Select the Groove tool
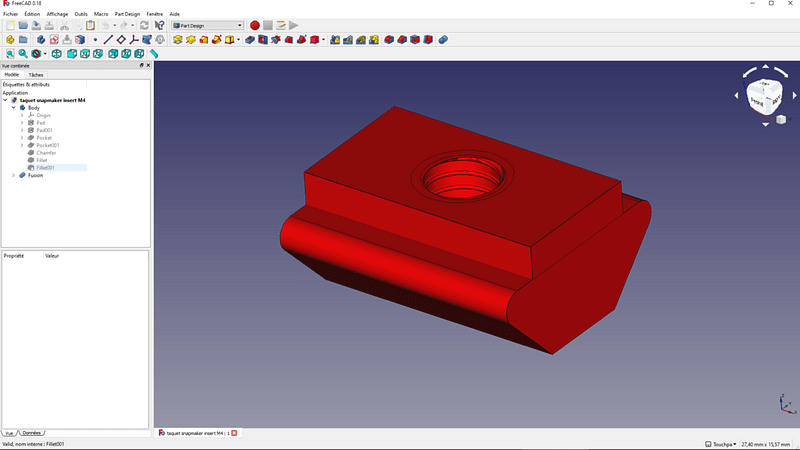800x450 pixels. point(276,40)
